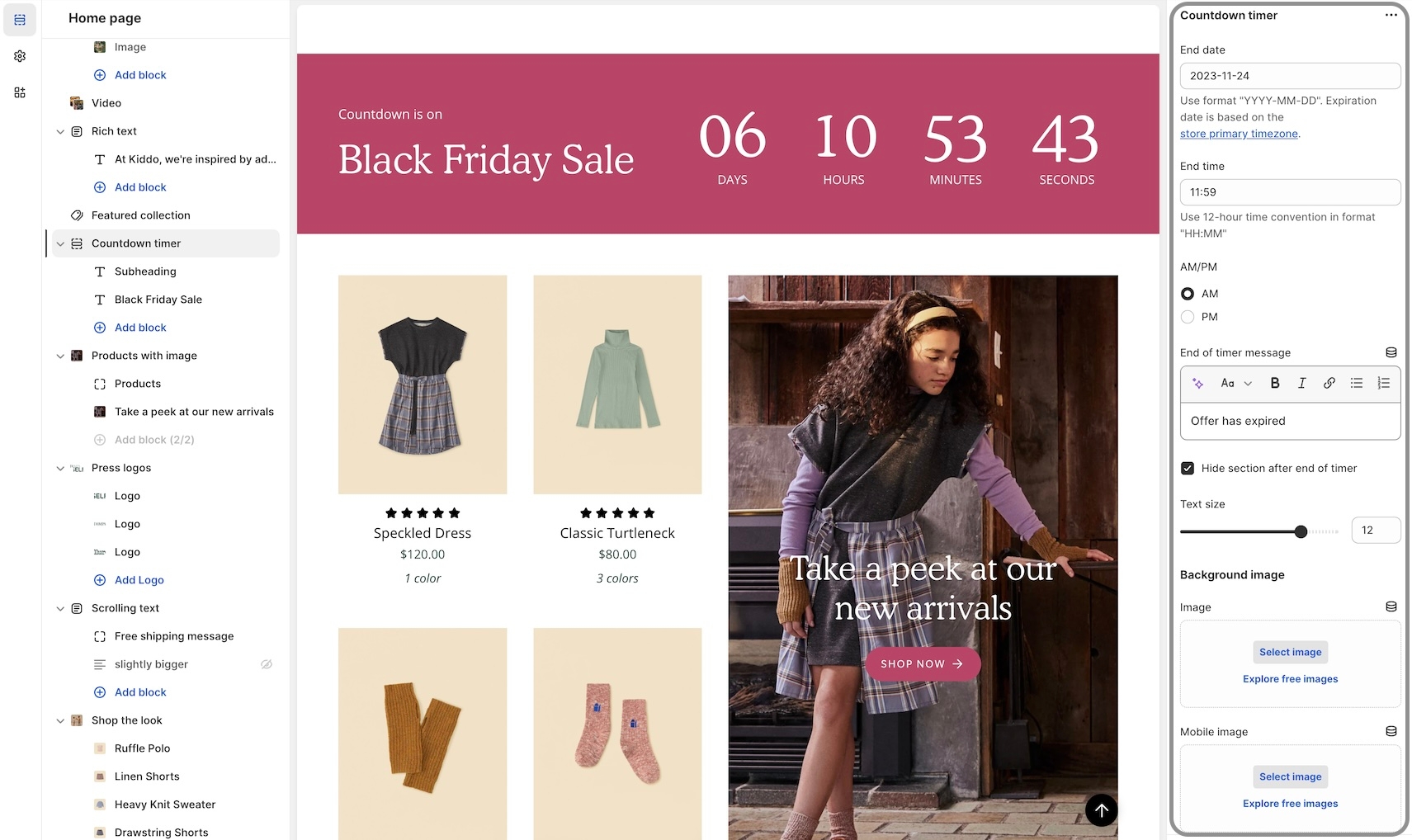Add numbered list to timer message
The height and width of the screenshot is (840, 1412).
1384,383
